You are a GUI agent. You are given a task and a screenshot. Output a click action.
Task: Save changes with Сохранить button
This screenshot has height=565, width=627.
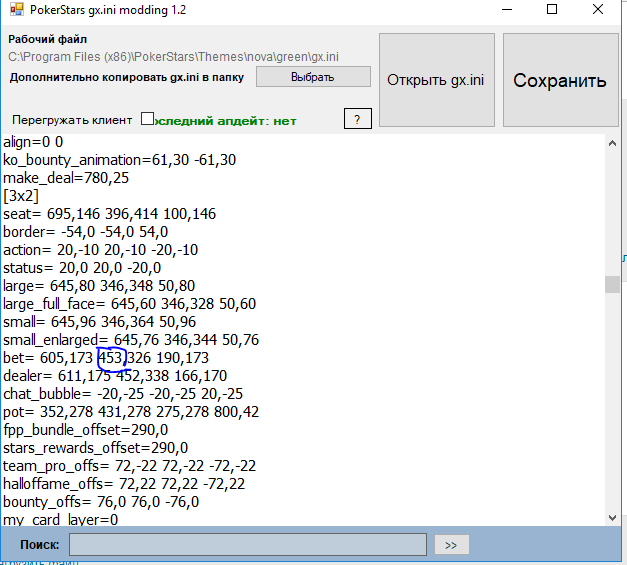[x=561, y=80]
